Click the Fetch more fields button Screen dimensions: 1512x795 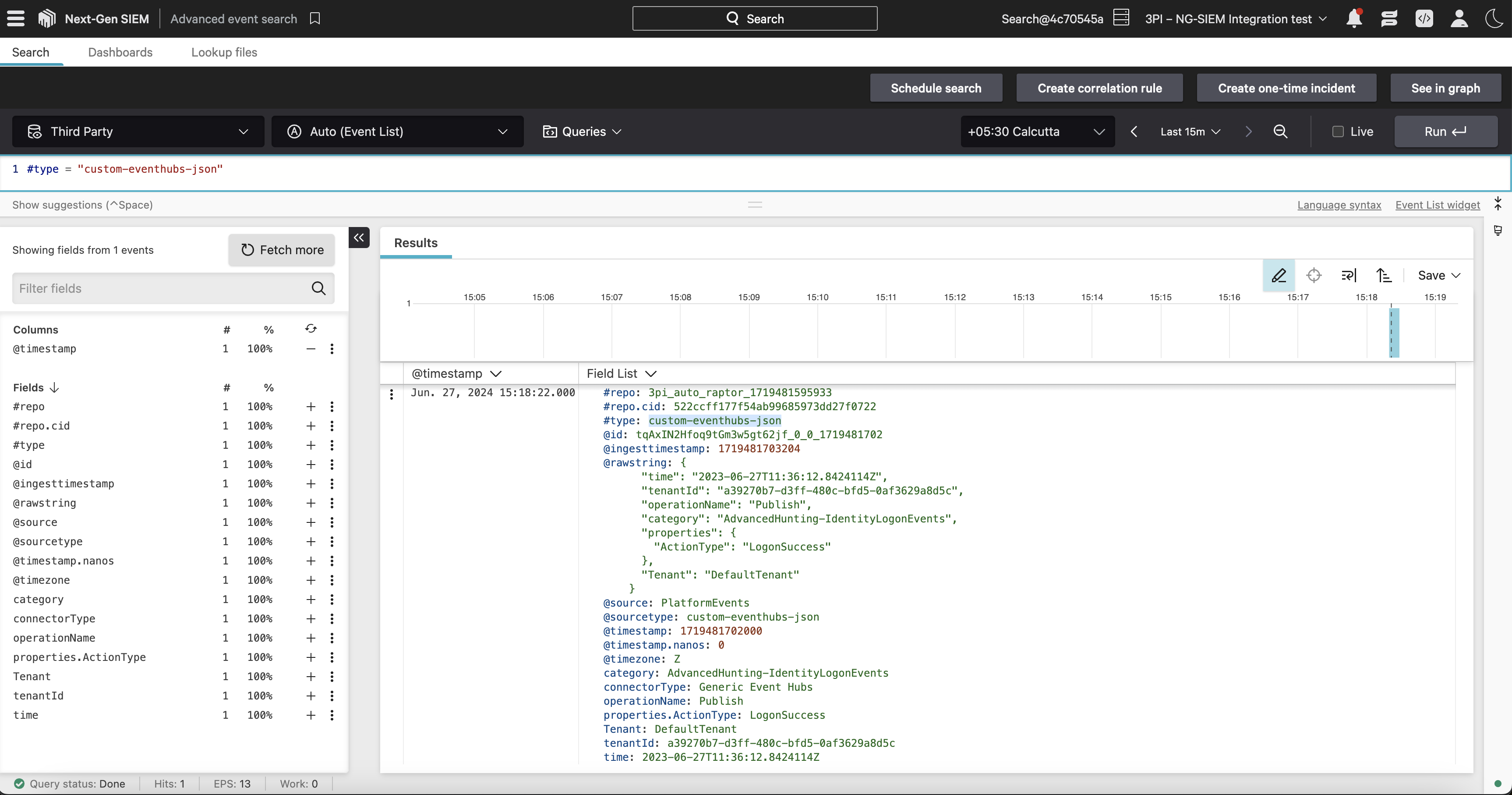point(282,250)
